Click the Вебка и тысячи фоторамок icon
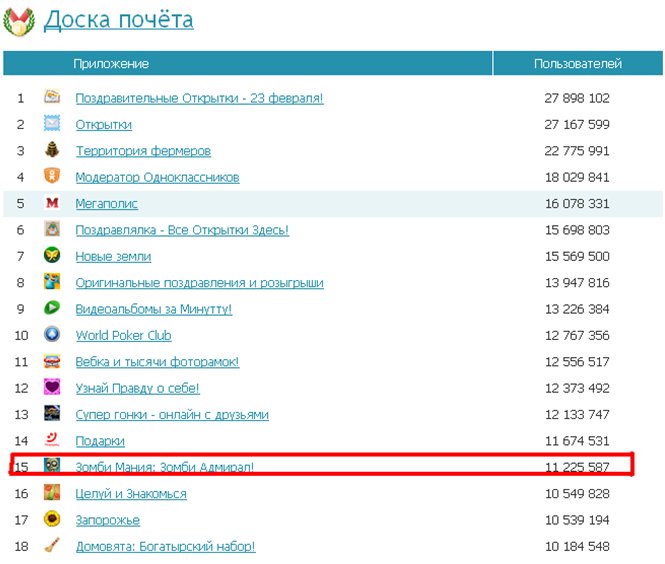The image size is (665, 564). coord(52,361)
